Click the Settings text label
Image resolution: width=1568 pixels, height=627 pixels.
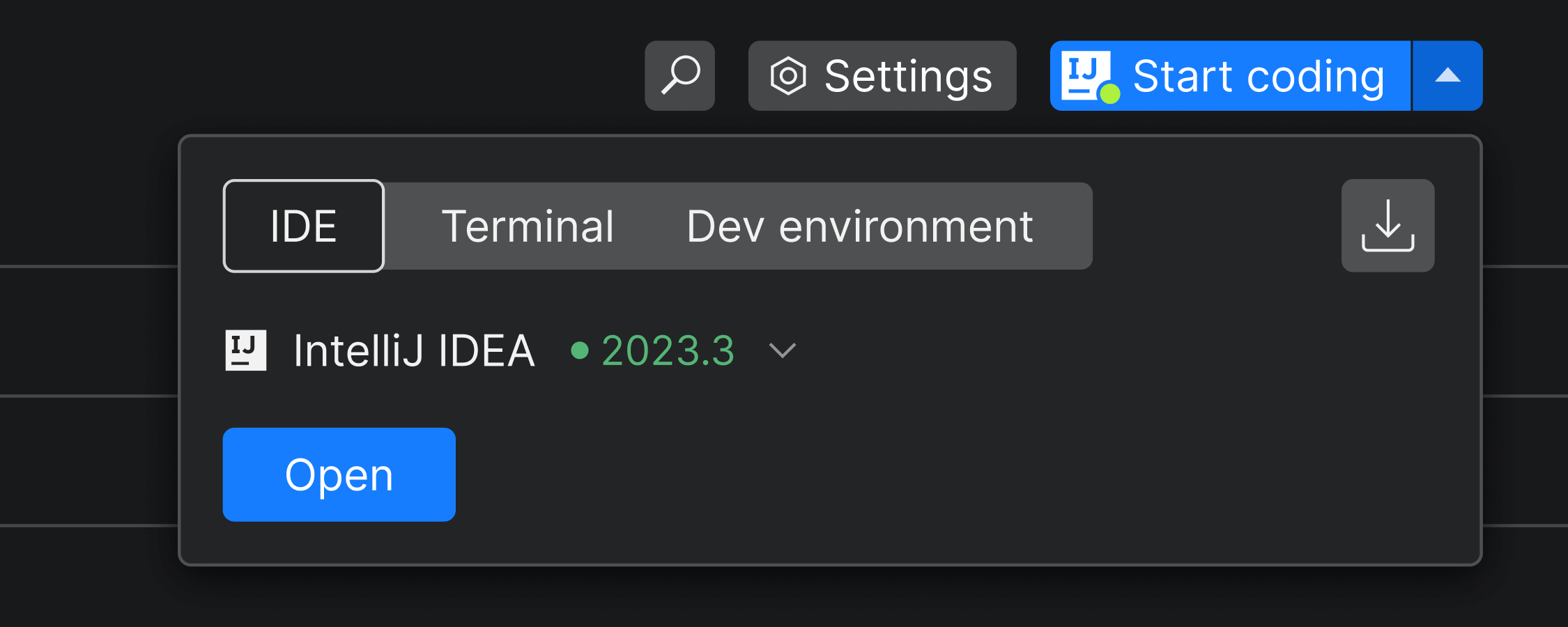point(907,76)
